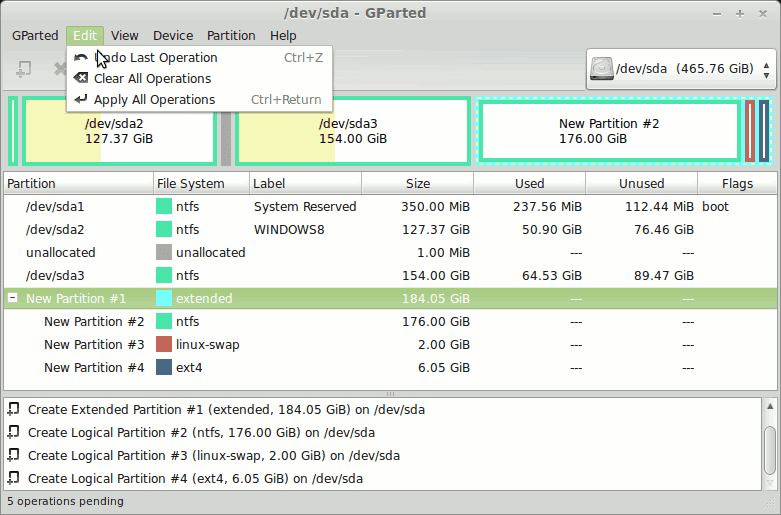Click the 'boot' flag cell

pos(715,206)
